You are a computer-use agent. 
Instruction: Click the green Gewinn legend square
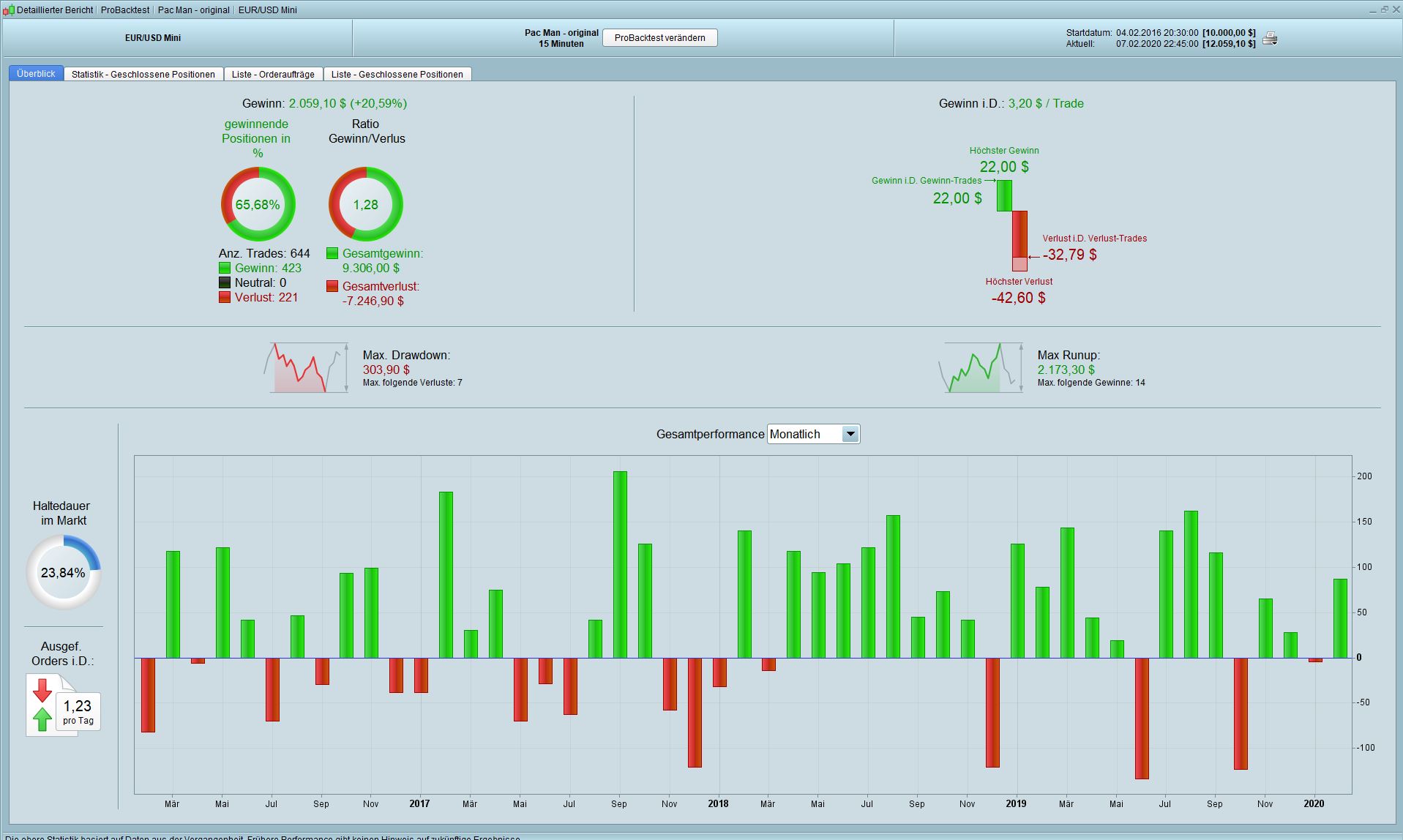click(x=225, y=268)
